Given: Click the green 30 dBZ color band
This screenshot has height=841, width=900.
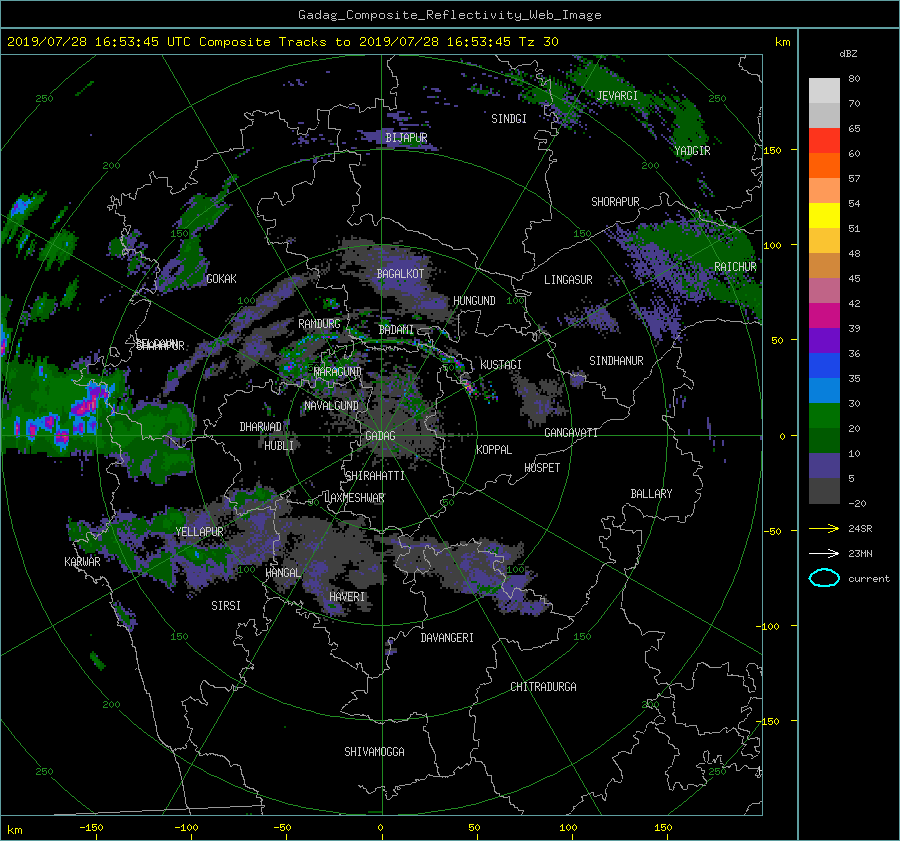Looking at the screenshot, I should (x=824, y=416).
